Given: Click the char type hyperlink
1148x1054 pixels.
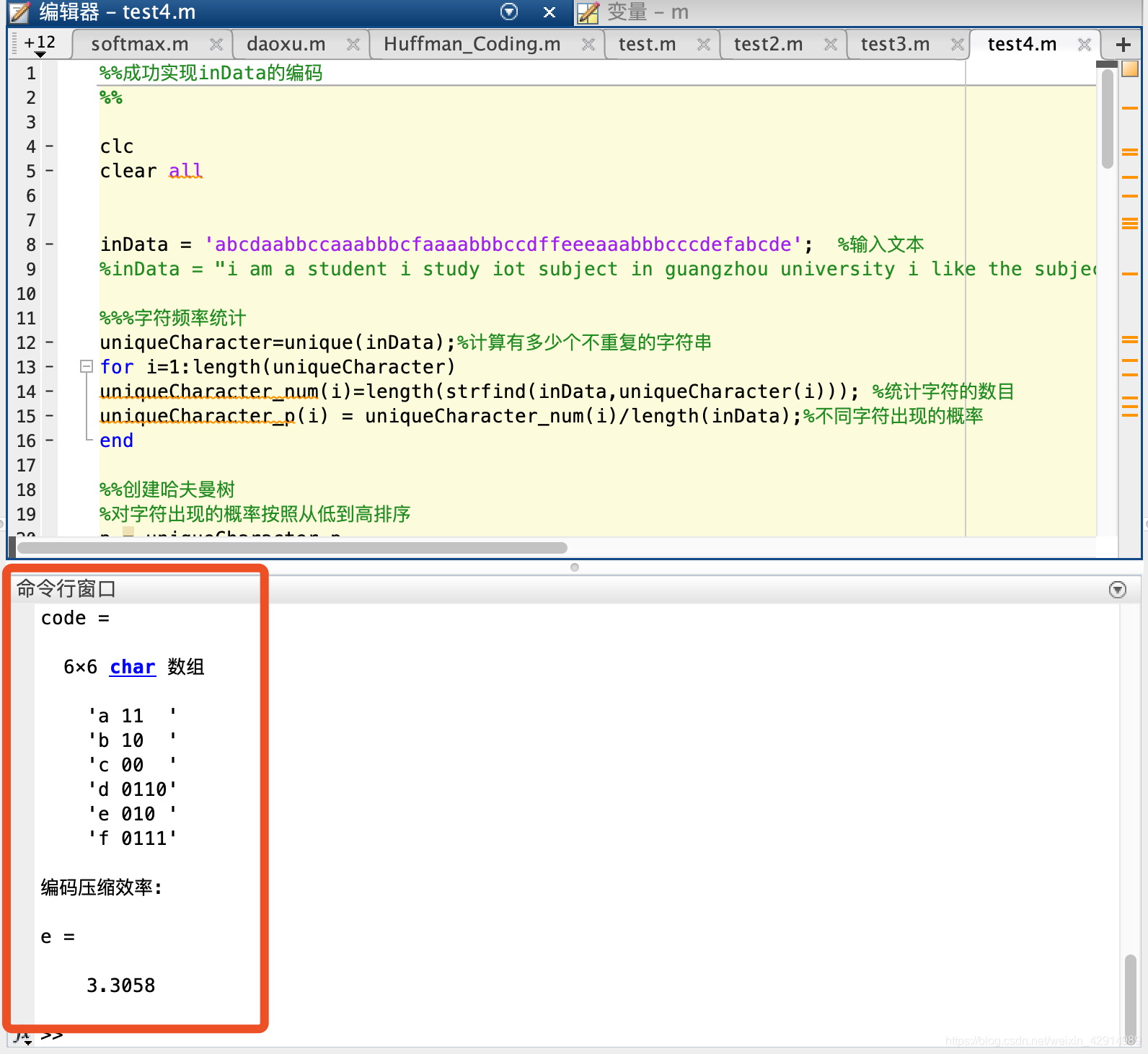Looking at the screenshot, I should click(x=133, y=667).
